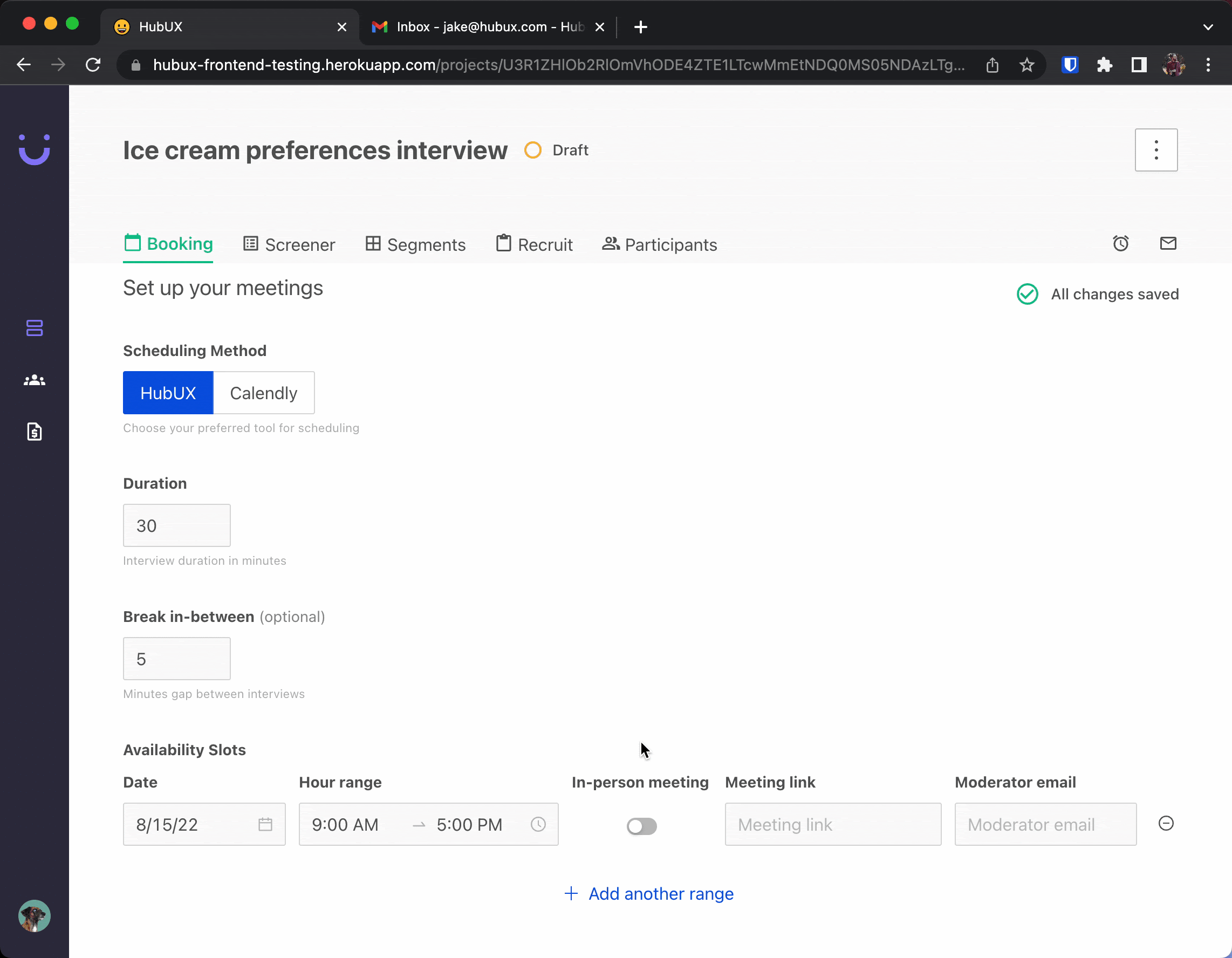Image resolution: width=1232 pixels, height=958 pixels.
Task: Toggle the In-person meeting switch
Action: pyautogui.click(x=641, y=826)
